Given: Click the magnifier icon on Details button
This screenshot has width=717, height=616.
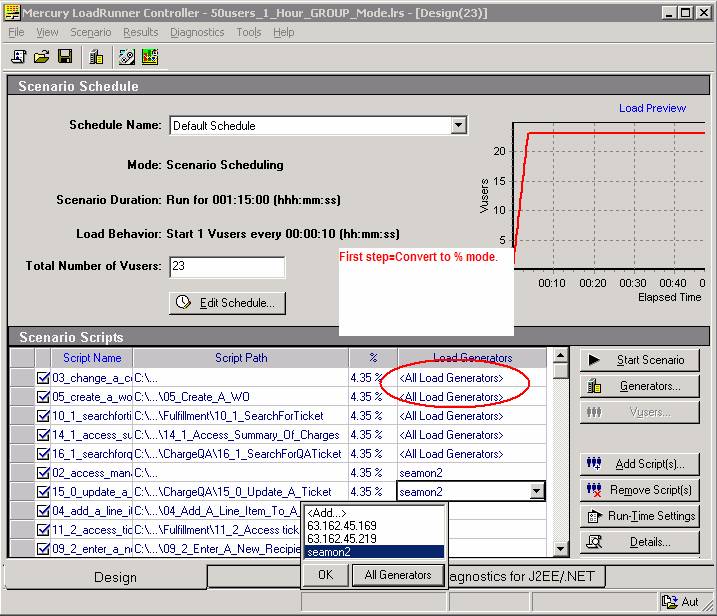Looking at the screenshot, I should pyautogui.click(x=594, y=542).
